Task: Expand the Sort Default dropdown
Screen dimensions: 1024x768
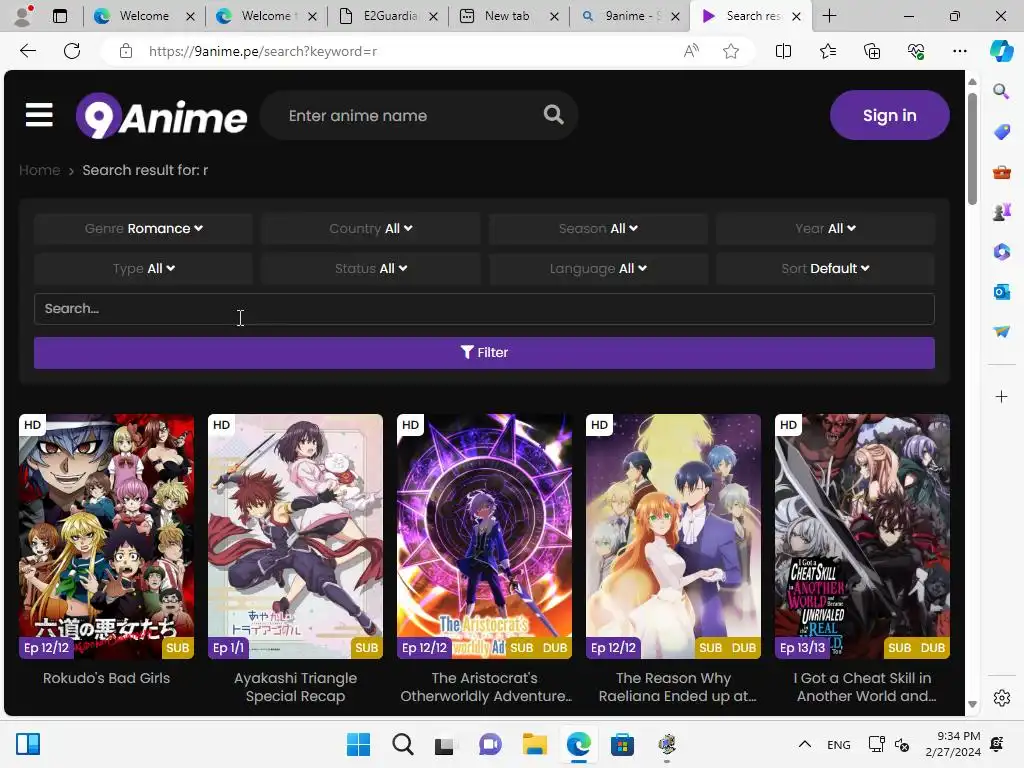Action: (825, 268)
